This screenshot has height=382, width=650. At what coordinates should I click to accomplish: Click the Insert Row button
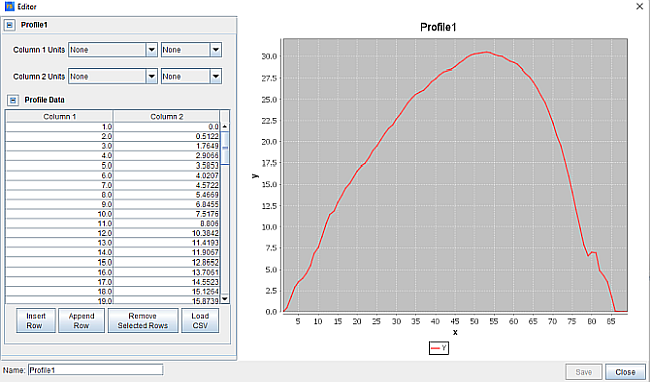click(36, 320)
